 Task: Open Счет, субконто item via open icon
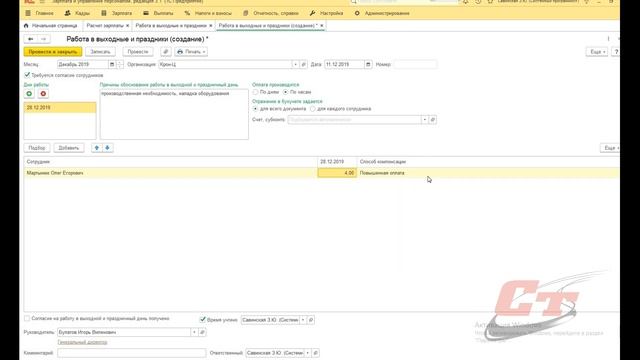point(433,120)
